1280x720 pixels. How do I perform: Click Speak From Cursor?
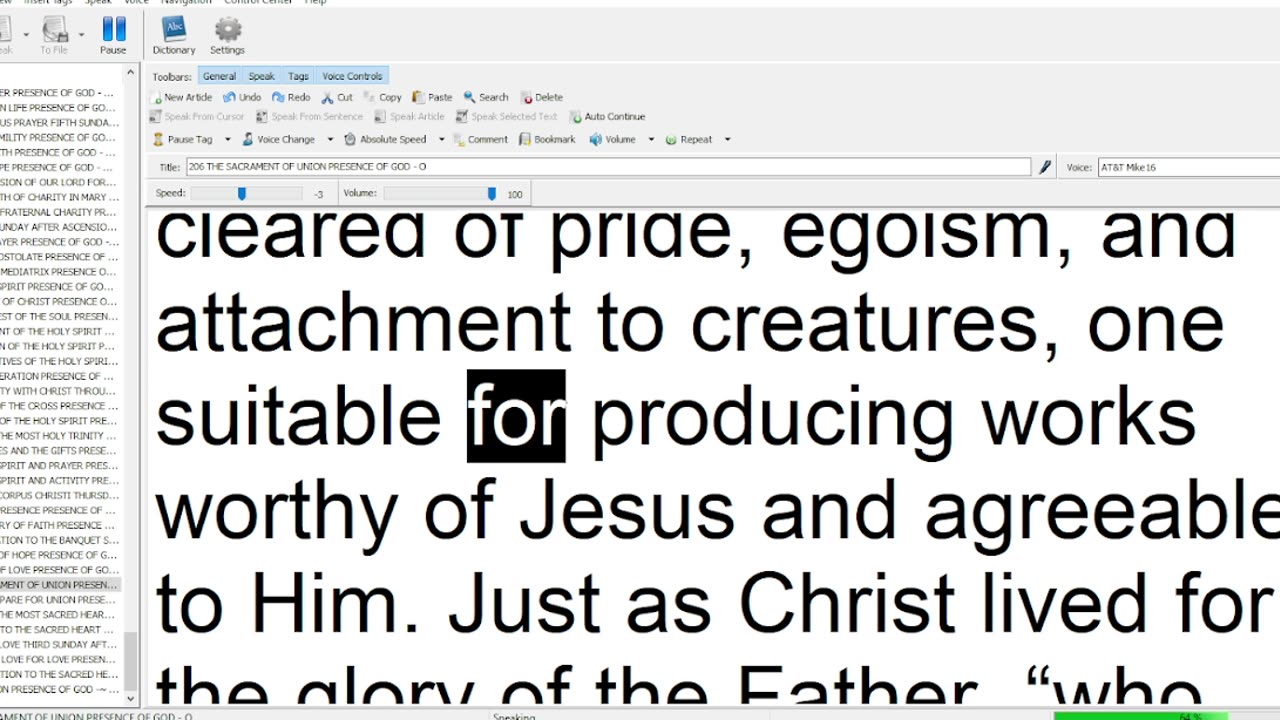[x=197, y=116]
